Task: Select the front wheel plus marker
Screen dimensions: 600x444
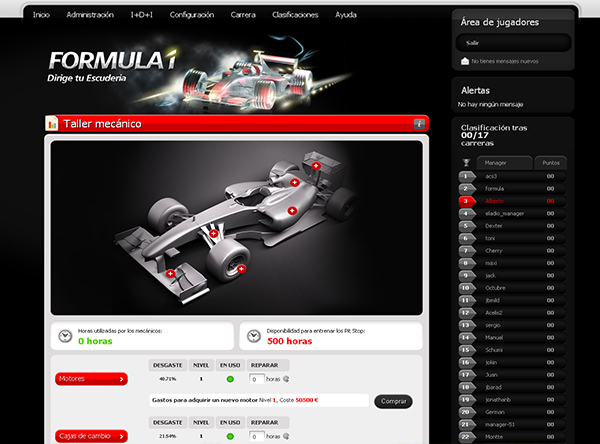Action: [x=241, y=269]
